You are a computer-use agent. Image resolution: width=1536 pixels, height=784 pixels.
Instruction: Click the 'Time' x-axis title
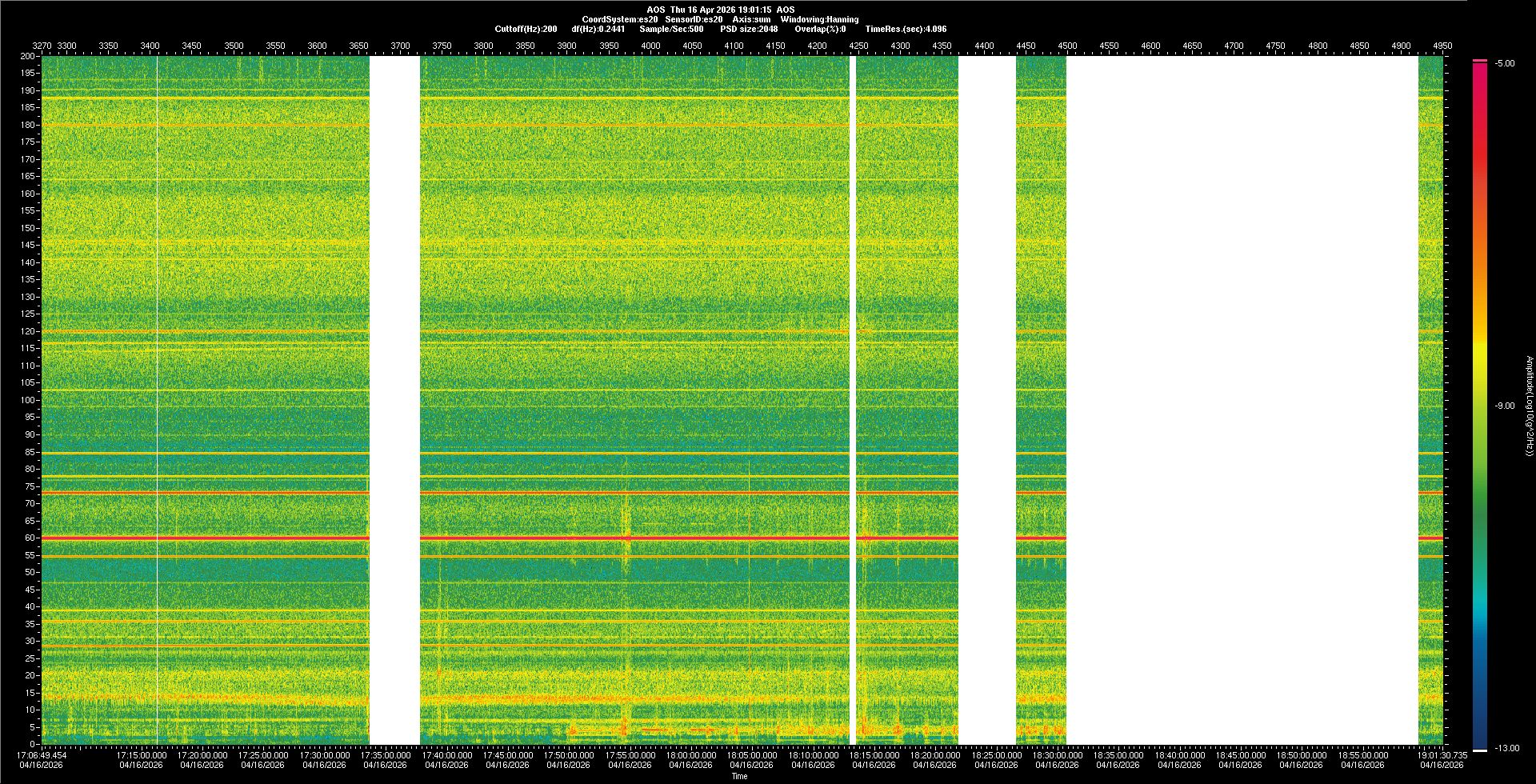[739, 776]
